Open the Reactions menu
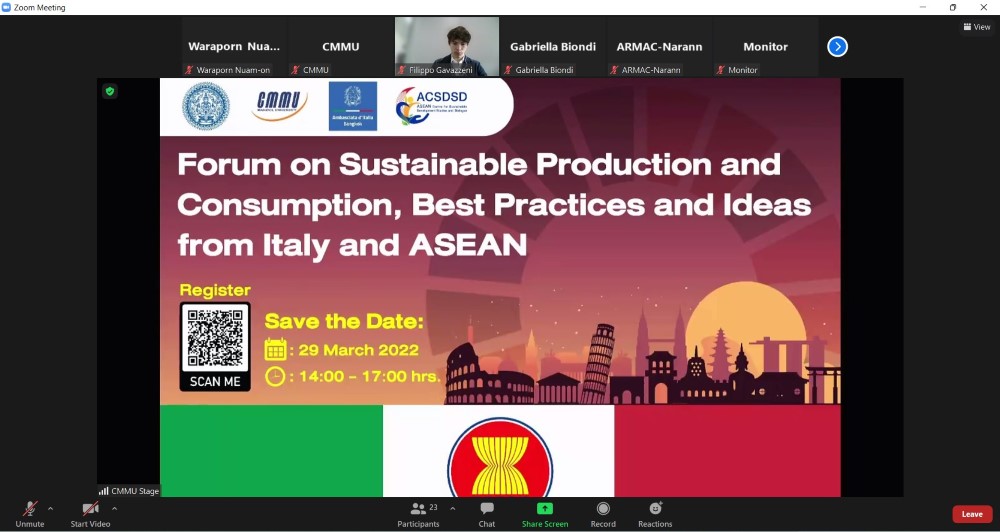 point(655,513)
